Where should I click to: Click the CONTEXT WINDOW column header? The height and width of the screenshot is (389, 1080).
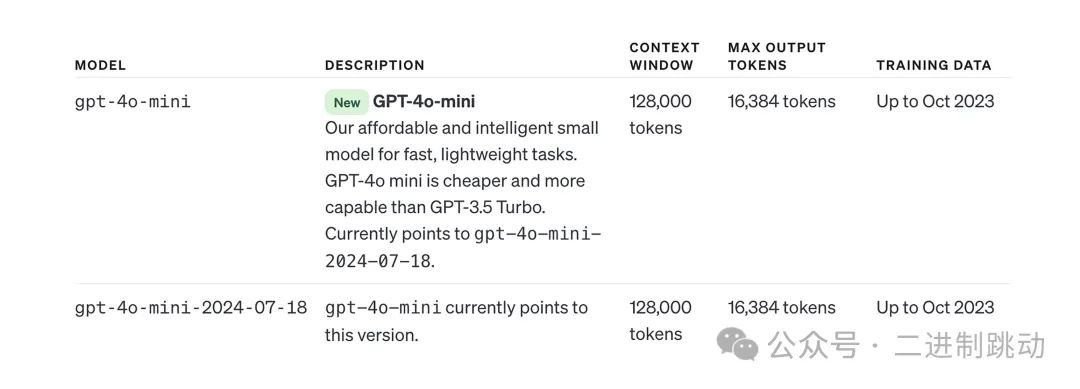point(664,56)
